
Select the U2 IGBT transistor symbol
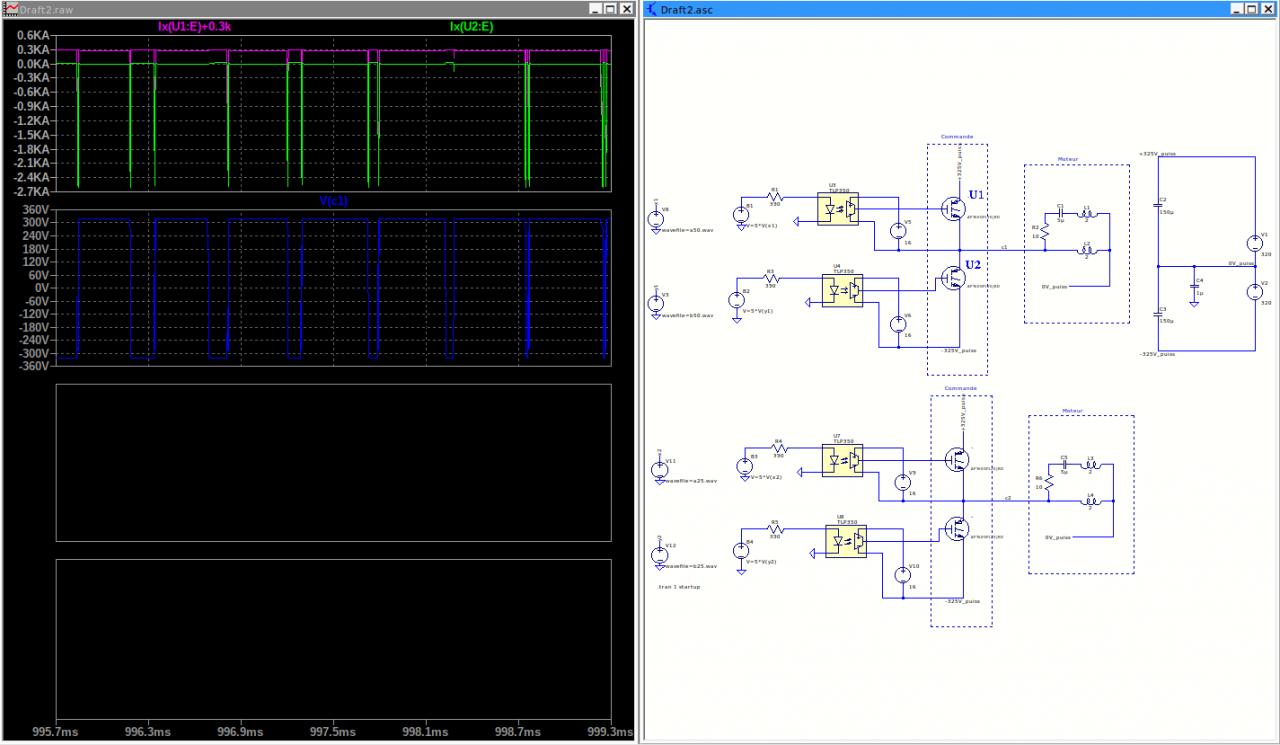[953, 278]
